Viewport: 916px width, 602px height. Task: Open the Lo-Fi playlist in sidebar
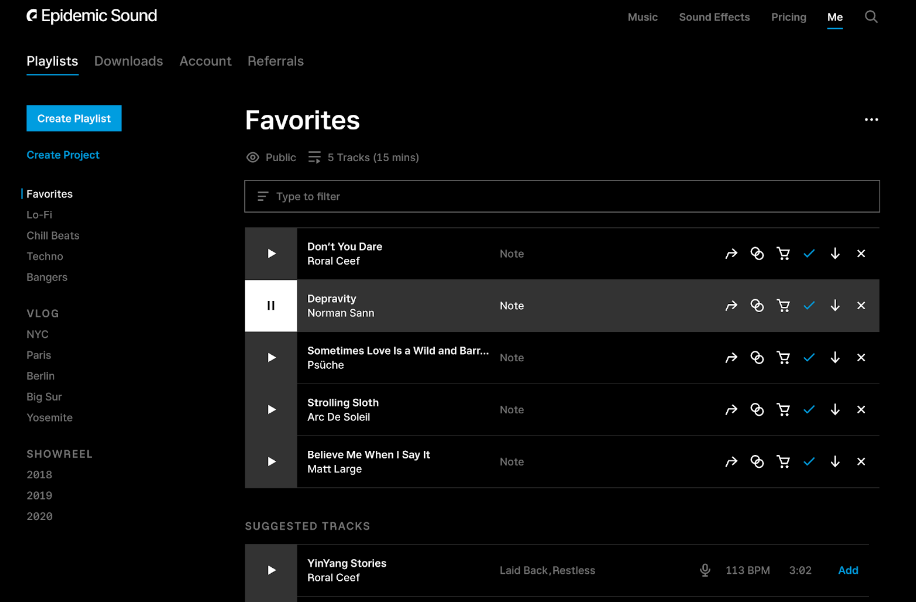[39, 215]
